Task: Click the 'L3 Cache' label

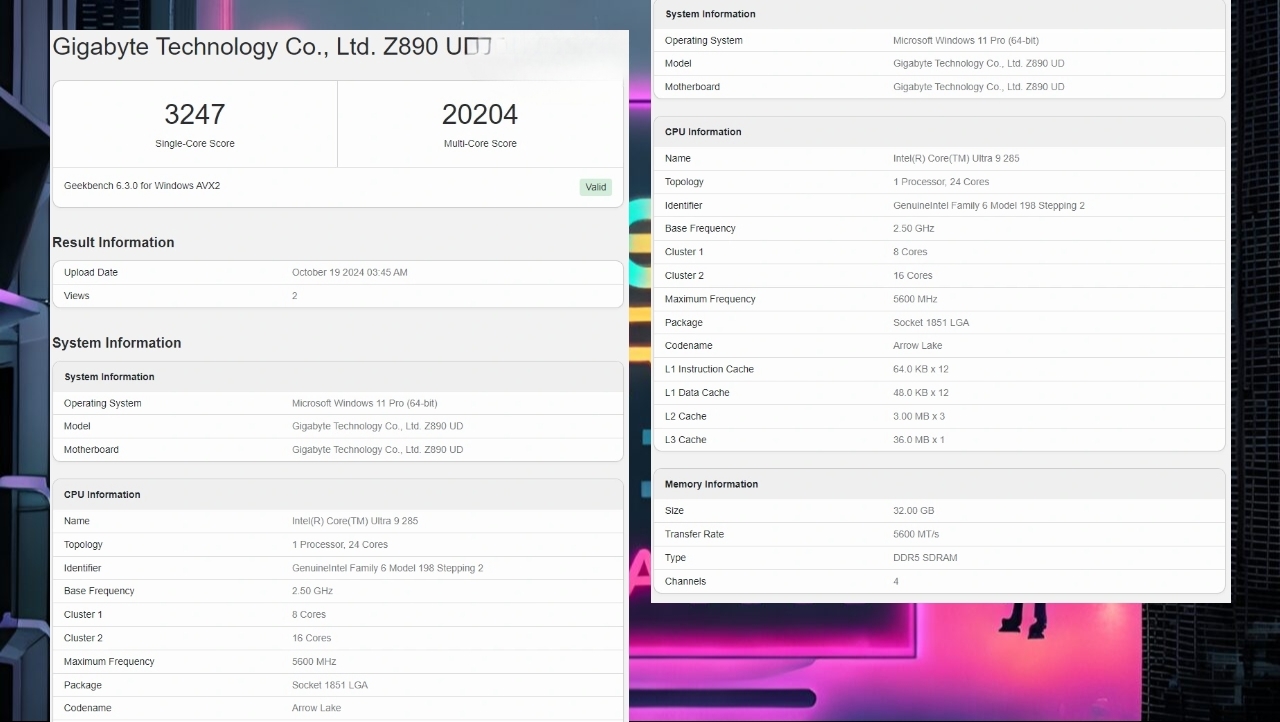Action: click(x=686, y=440)
